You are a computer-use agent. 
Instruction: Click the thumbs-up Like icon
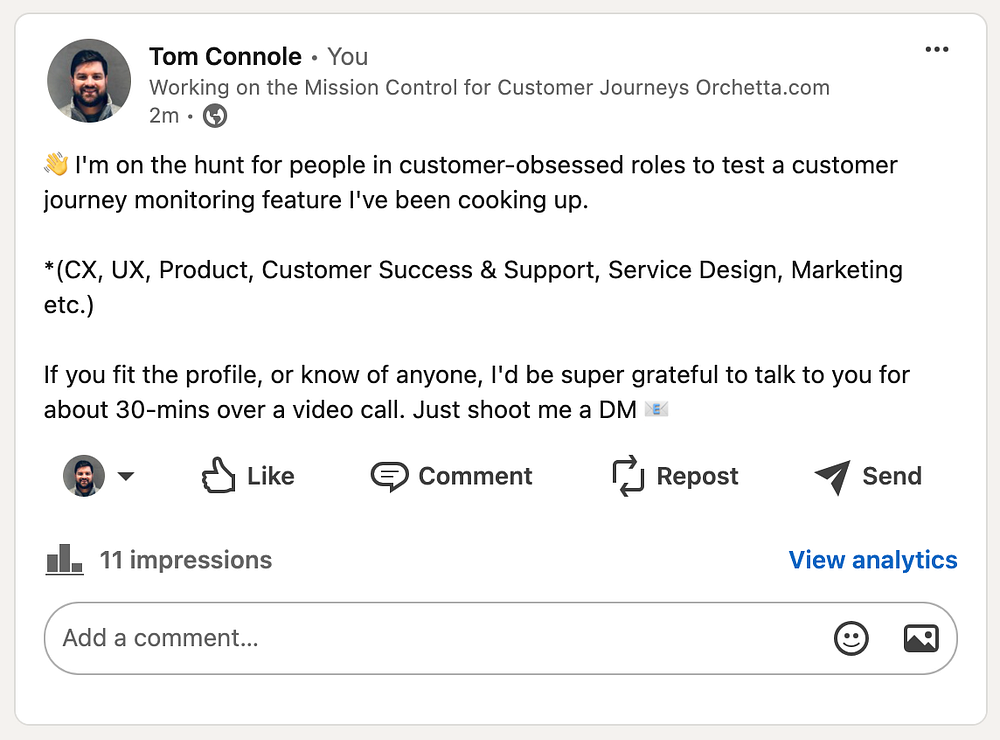(x=219, y=476)
